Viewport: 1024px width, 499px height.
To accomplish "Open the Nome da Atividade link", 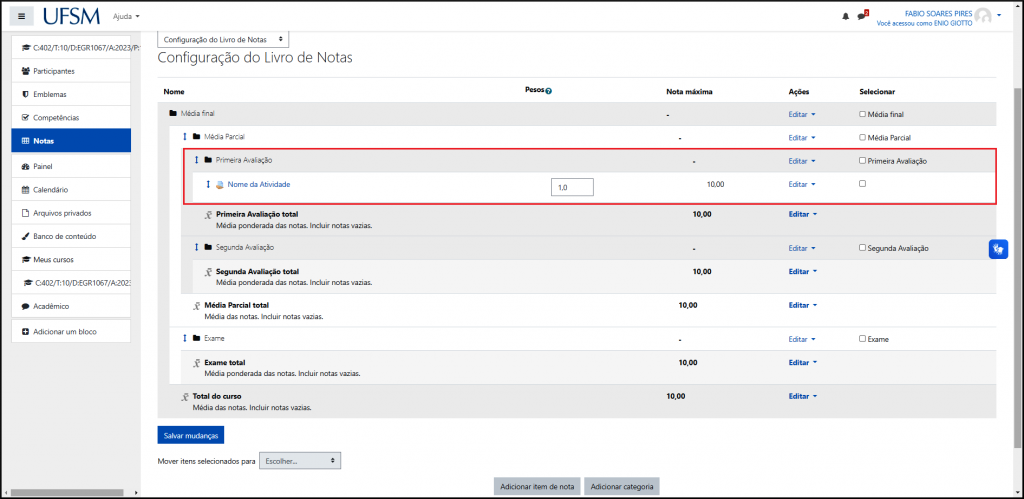I will (x=259, y=184).
